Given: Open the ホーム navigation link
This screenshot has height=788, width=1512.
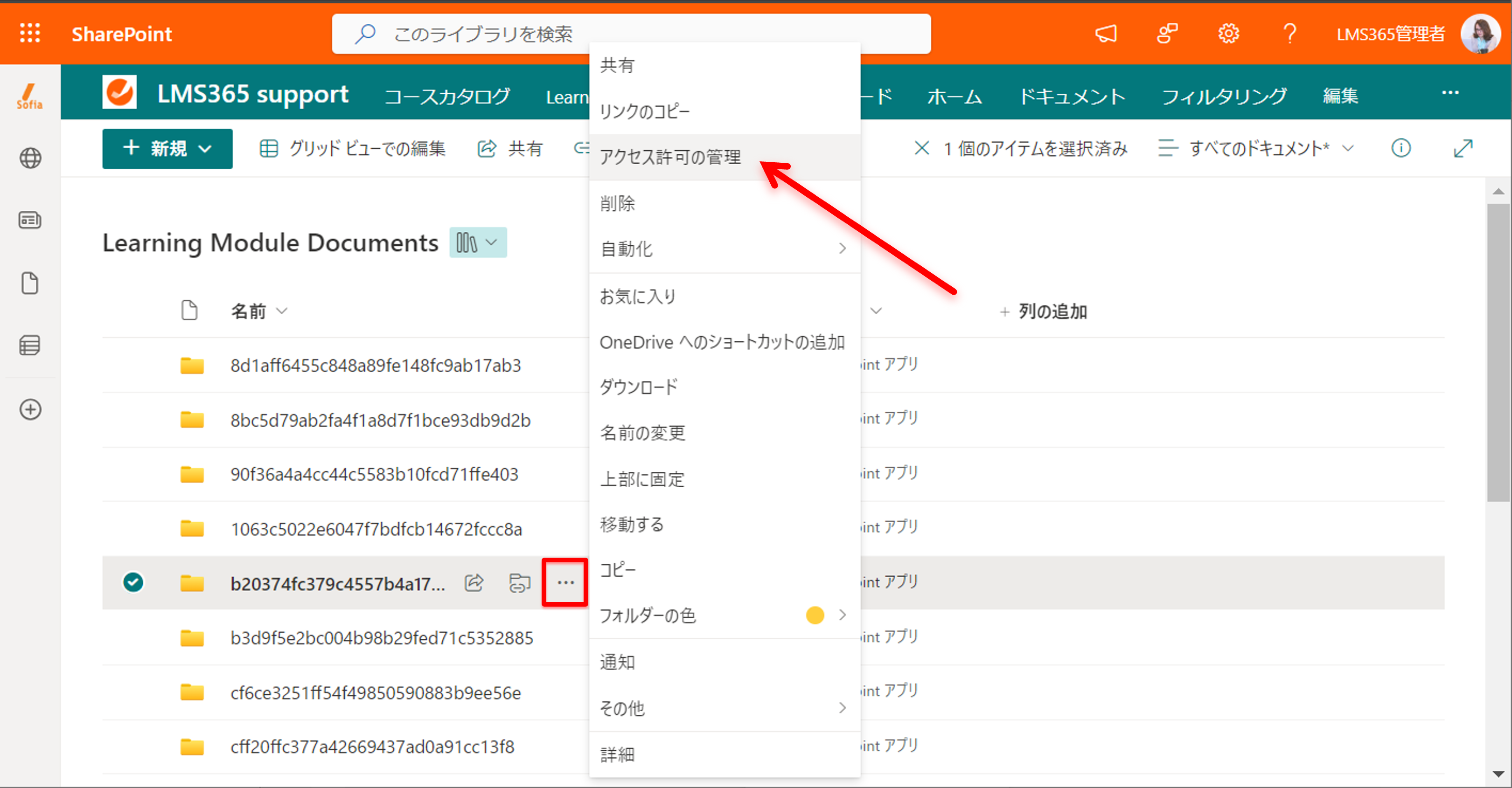Looking at the screenshot, I should (955, 96).
